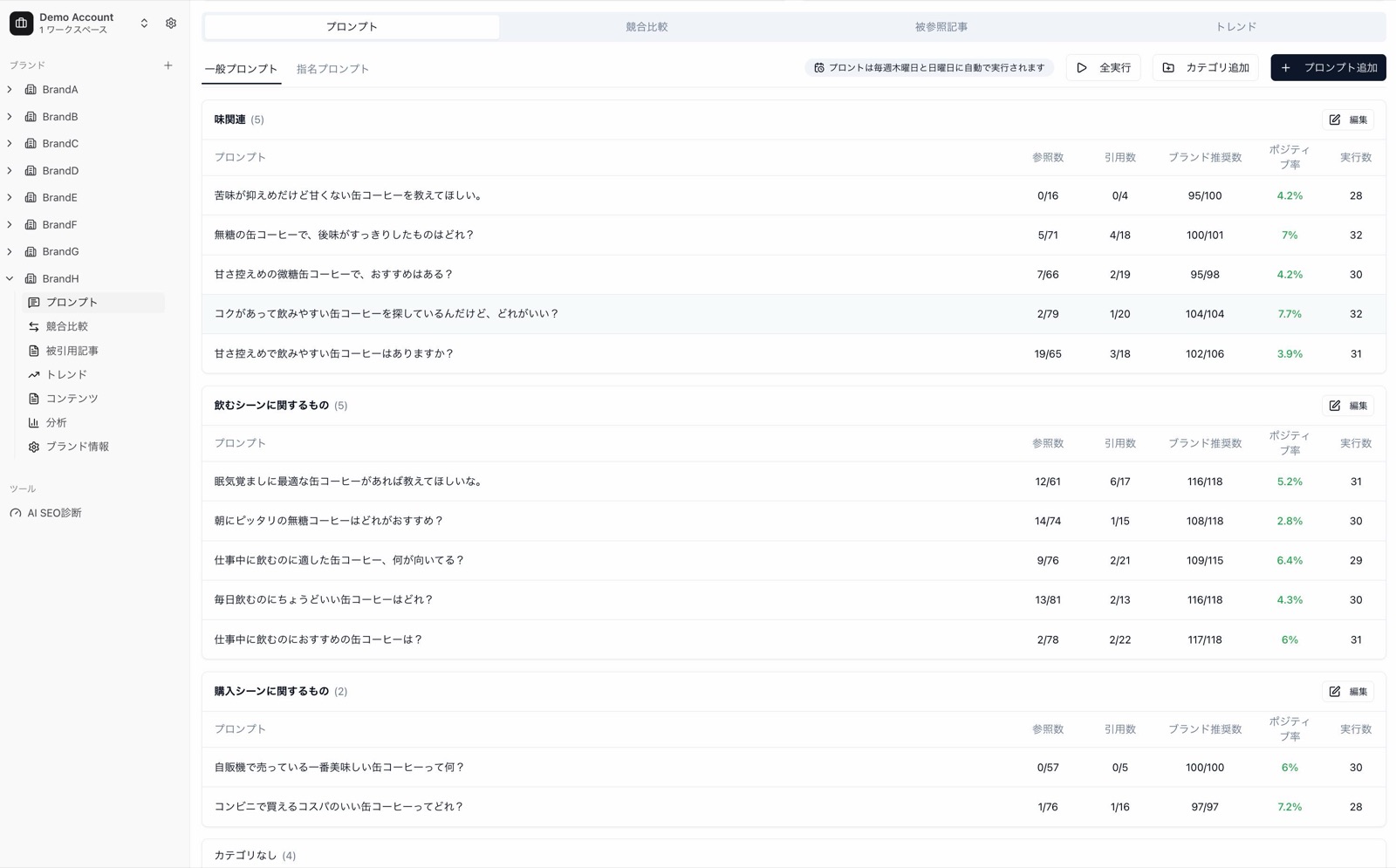
Task: Add a new brand with the plus icon
Action: point(168,65)
